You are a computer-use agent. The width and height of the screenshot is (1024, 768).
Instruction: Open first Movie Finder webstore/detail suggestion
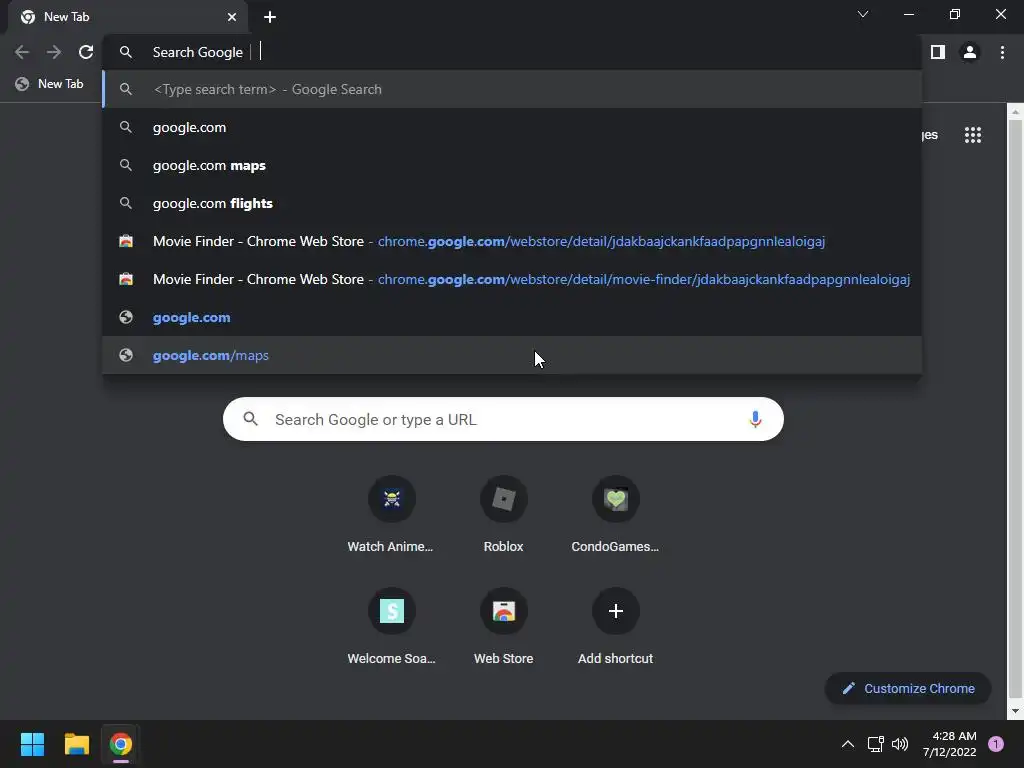512,241
